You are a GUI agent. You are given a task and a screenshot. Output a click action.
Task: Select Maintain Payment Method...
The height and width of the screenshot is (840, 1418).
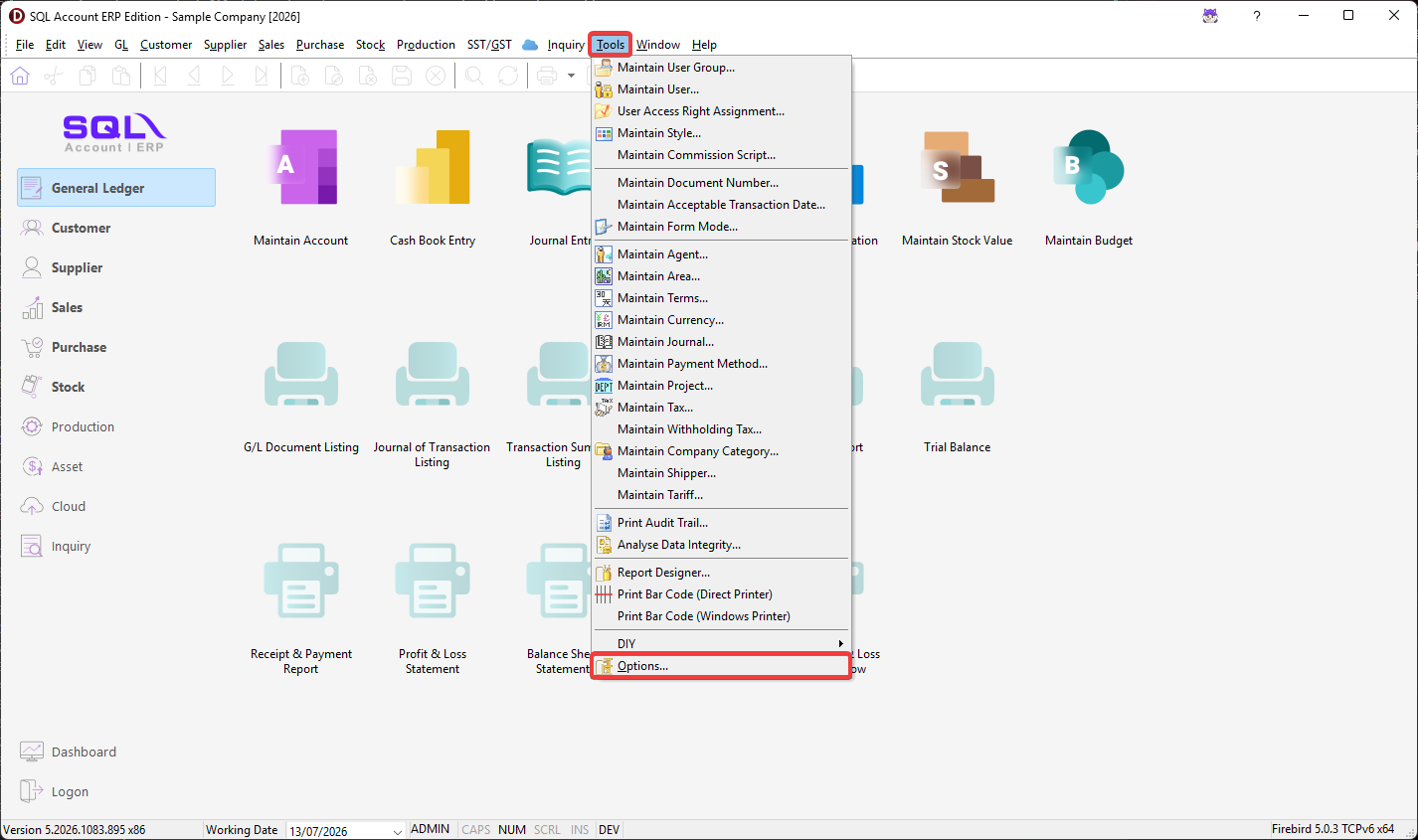[x=721, y=364]
